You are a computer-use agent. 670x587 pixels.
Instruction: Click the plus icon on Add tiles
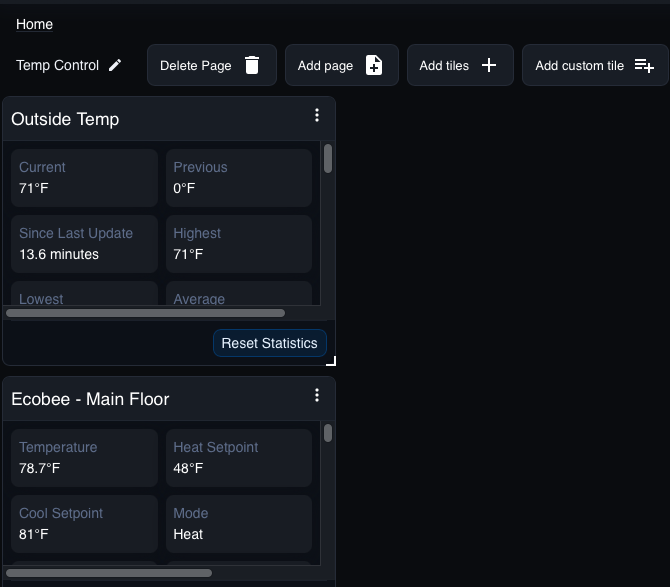click(489, 65)
